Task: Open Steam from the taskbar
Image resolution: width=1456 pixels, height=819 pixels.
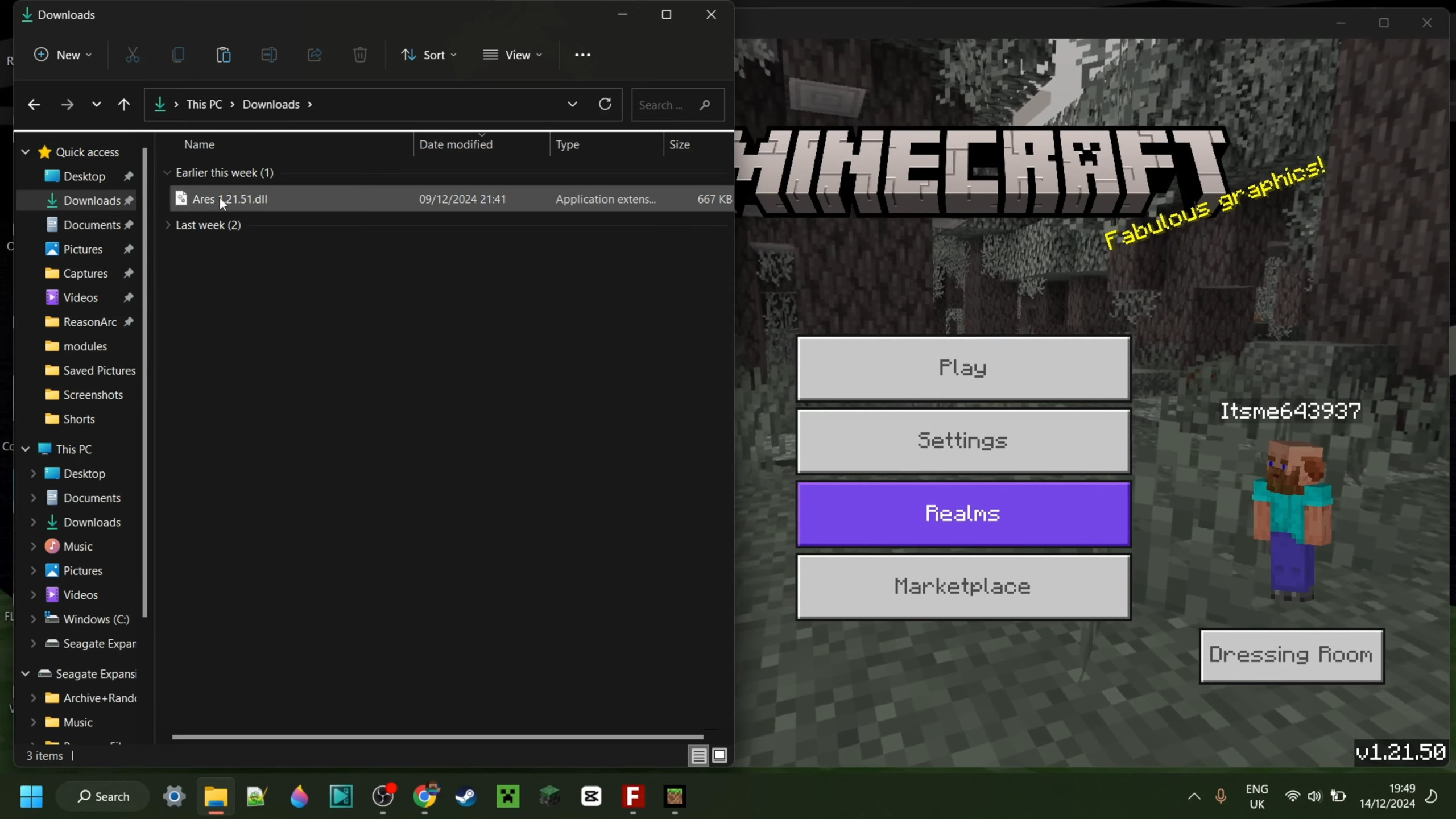Action: 466,796
